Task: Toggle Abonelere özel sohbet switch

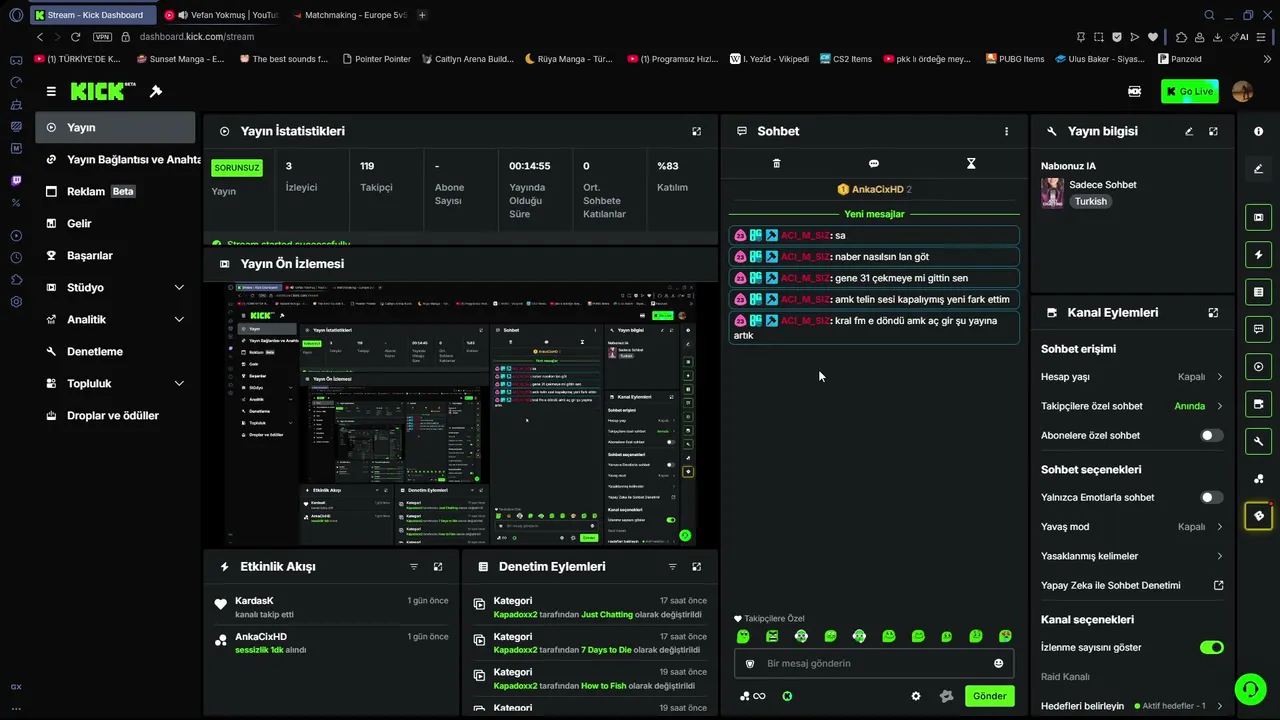Action: [1211, 435]
